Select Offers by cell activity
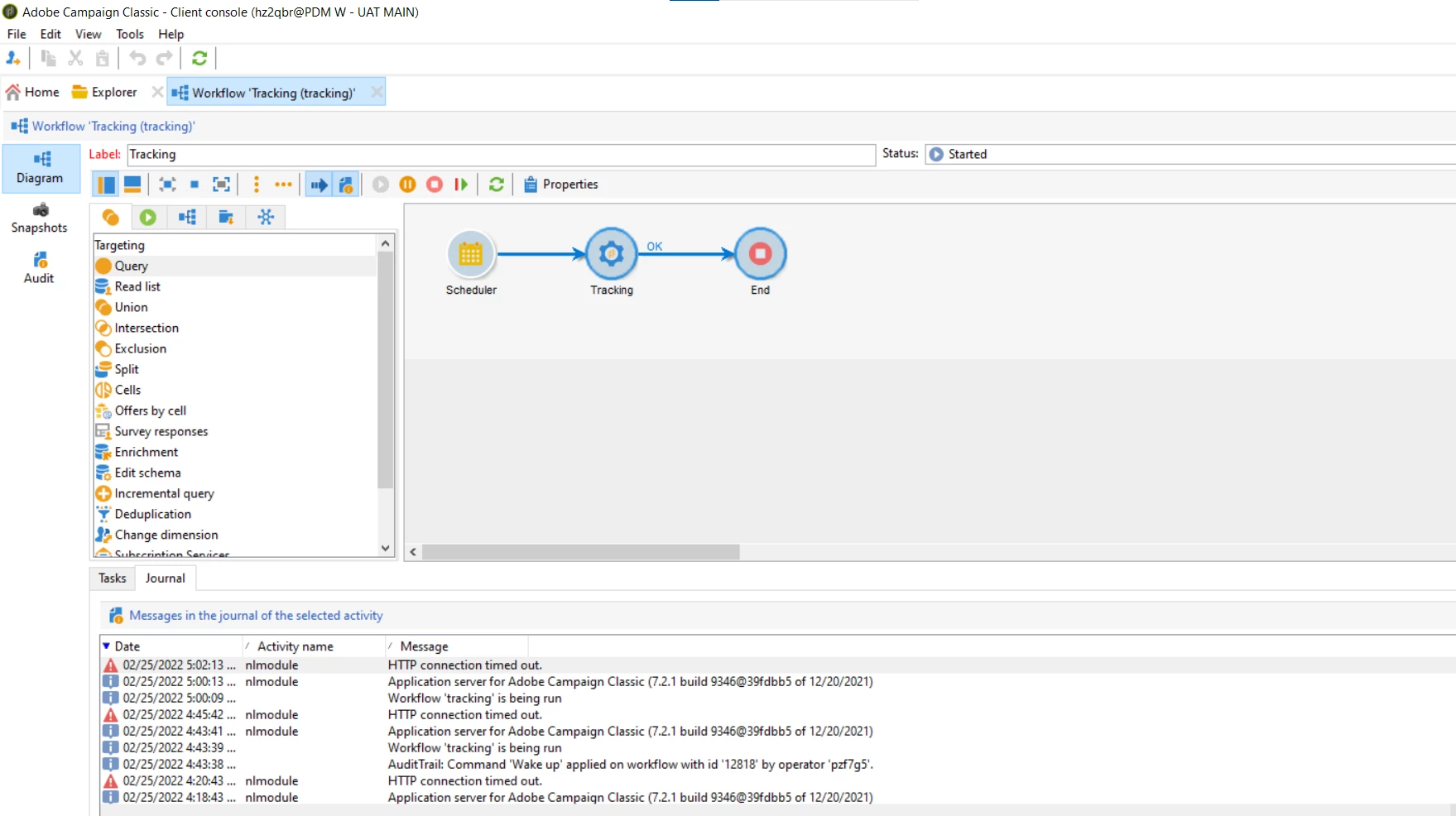This screenshot has width=1456, height=816. pyautogui.click(x=235, y=410)
